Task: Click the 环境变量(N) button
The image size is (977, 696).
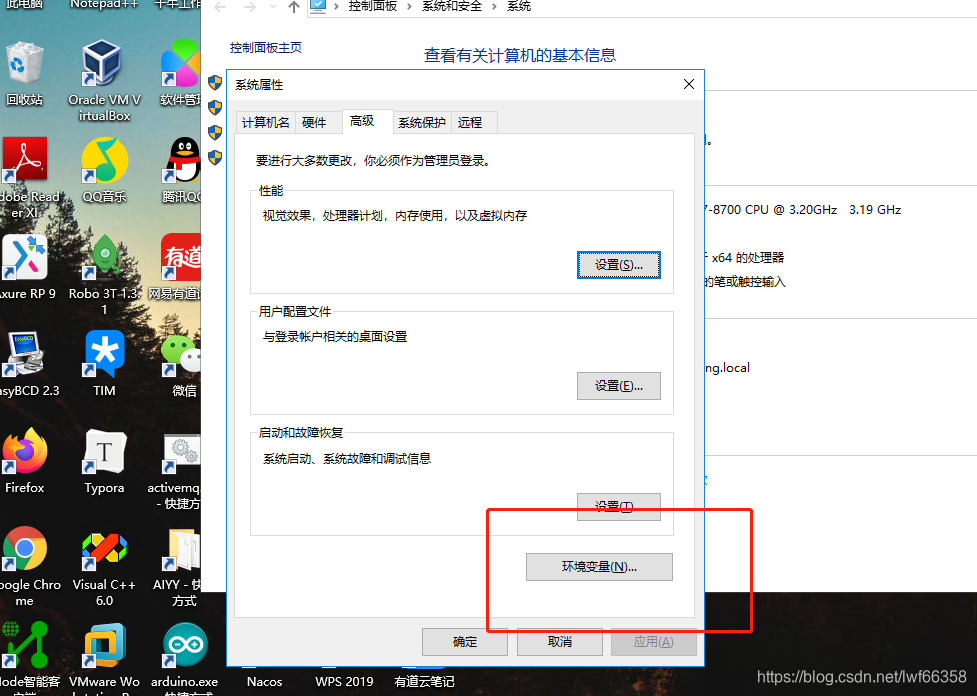Action: (x=598, y=567)
